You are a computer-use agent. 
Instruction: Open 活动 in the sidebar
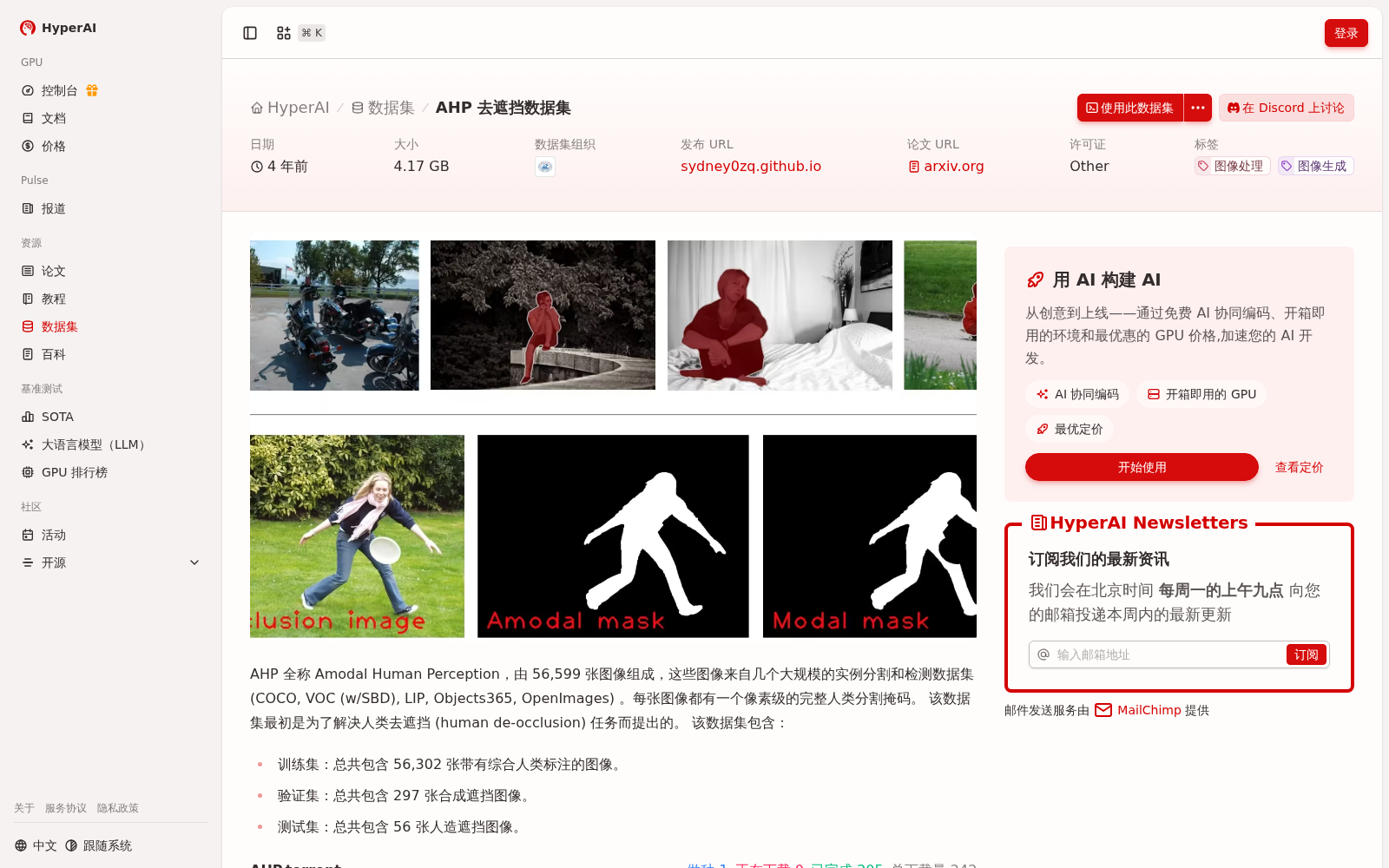[x=110, y=535]
